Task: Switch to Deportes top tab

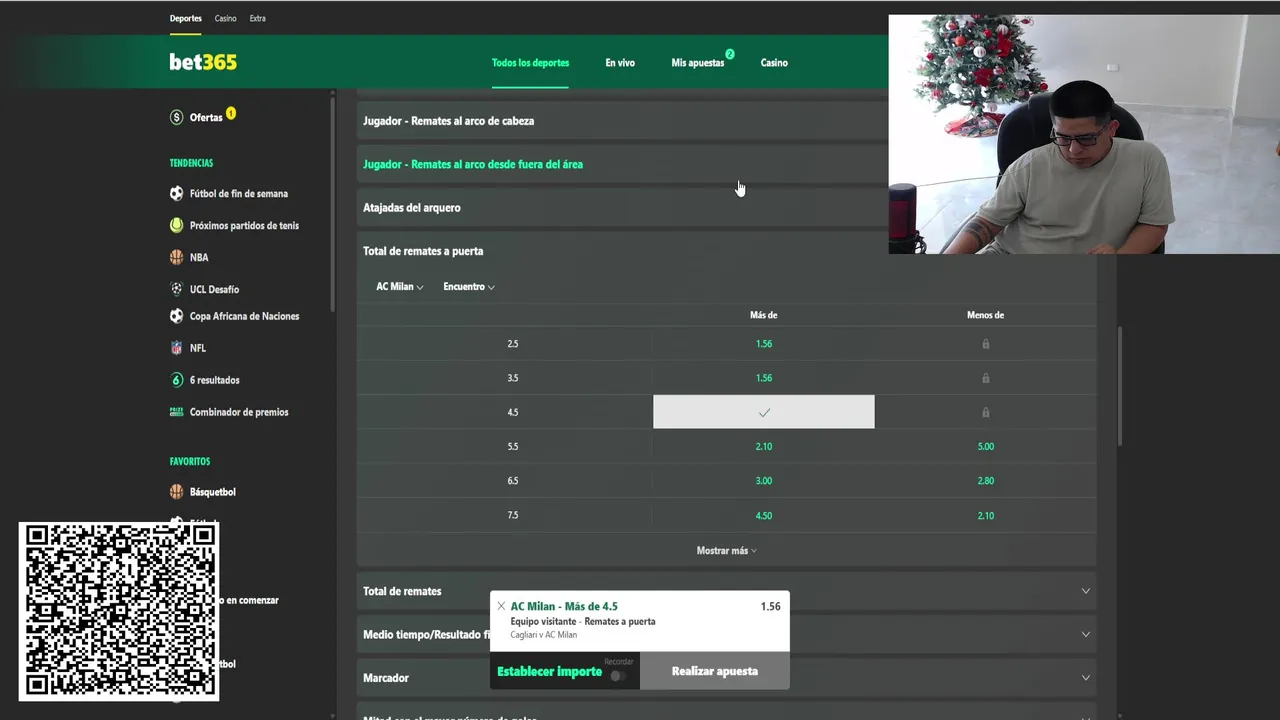Action: tap(185, 18)
